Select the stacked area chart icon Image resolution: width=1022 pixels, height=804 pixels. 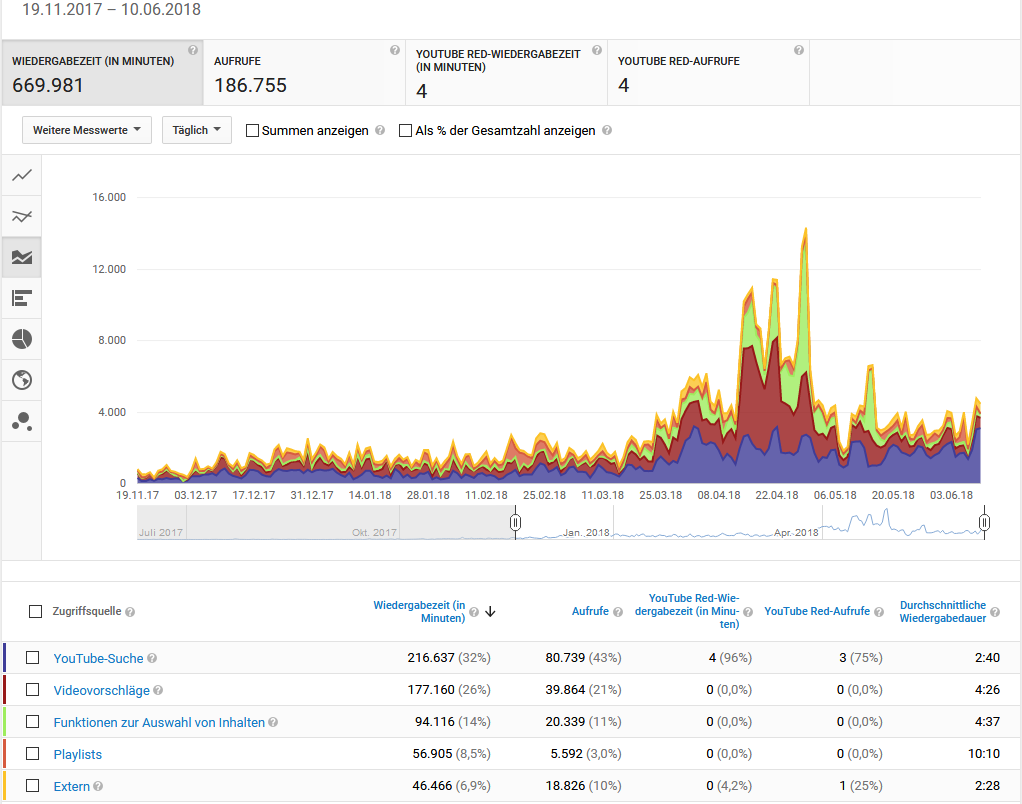22,257
